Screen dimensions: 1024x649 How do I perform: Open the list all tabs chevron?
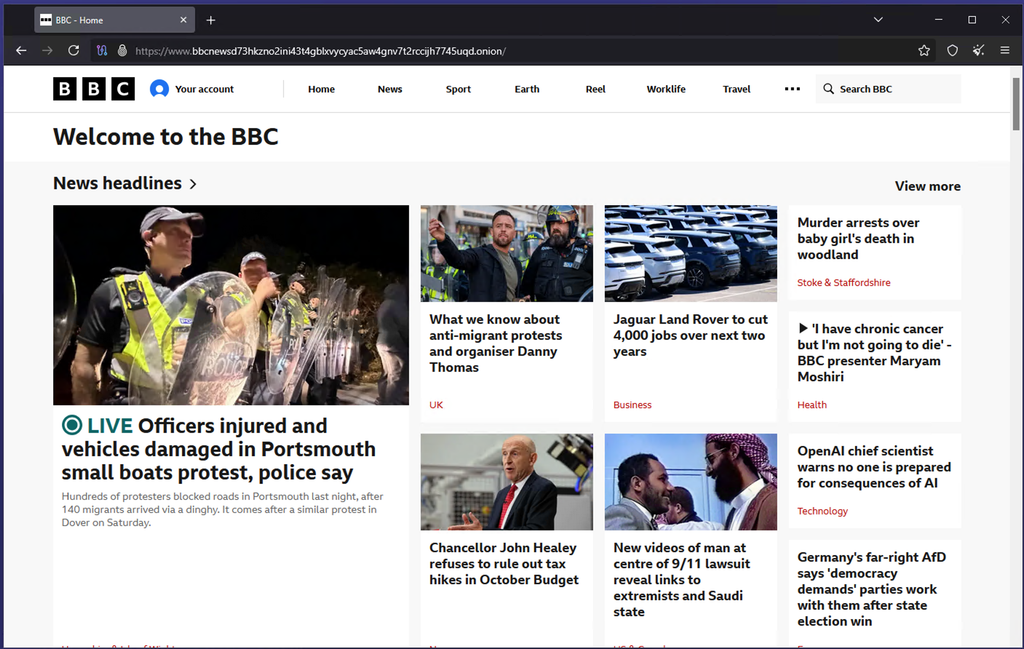[x=878, y=20]
